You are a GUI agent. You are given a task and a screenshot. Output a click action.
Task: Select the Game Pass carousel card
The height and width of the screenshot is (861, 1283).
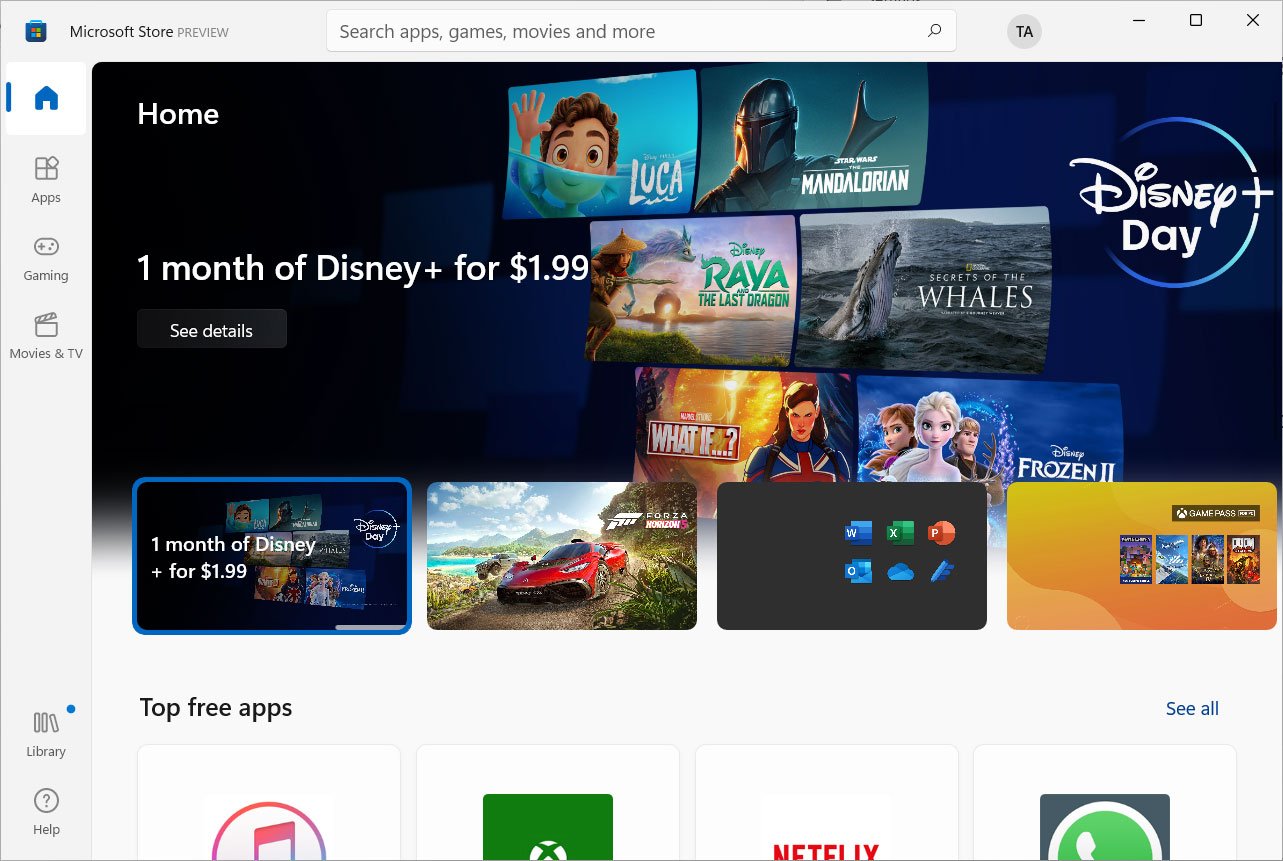[1142, 556]
